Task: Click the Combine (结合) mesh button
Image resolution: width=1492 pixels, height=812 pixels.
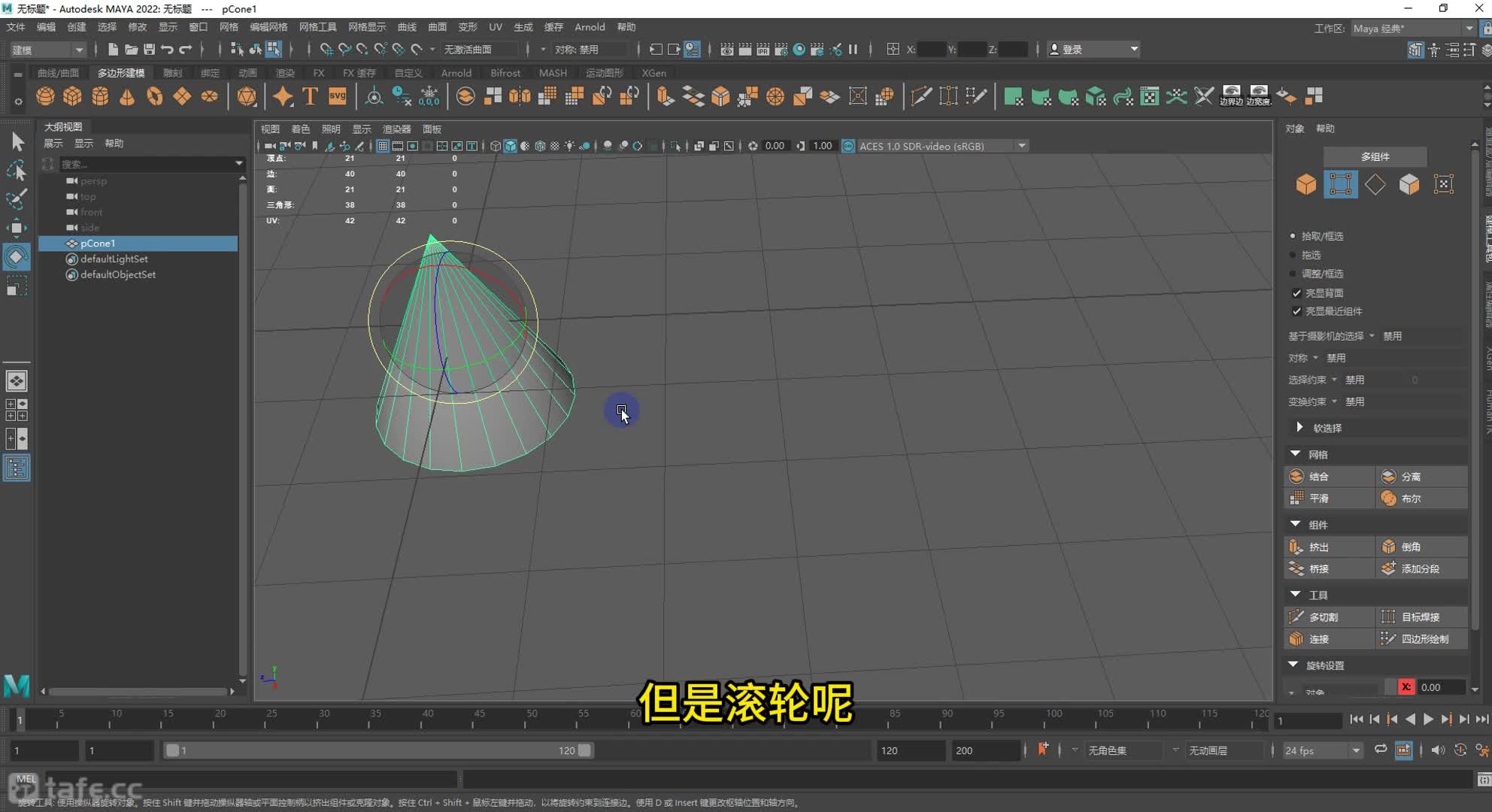Action: [x=1330, y=476]
